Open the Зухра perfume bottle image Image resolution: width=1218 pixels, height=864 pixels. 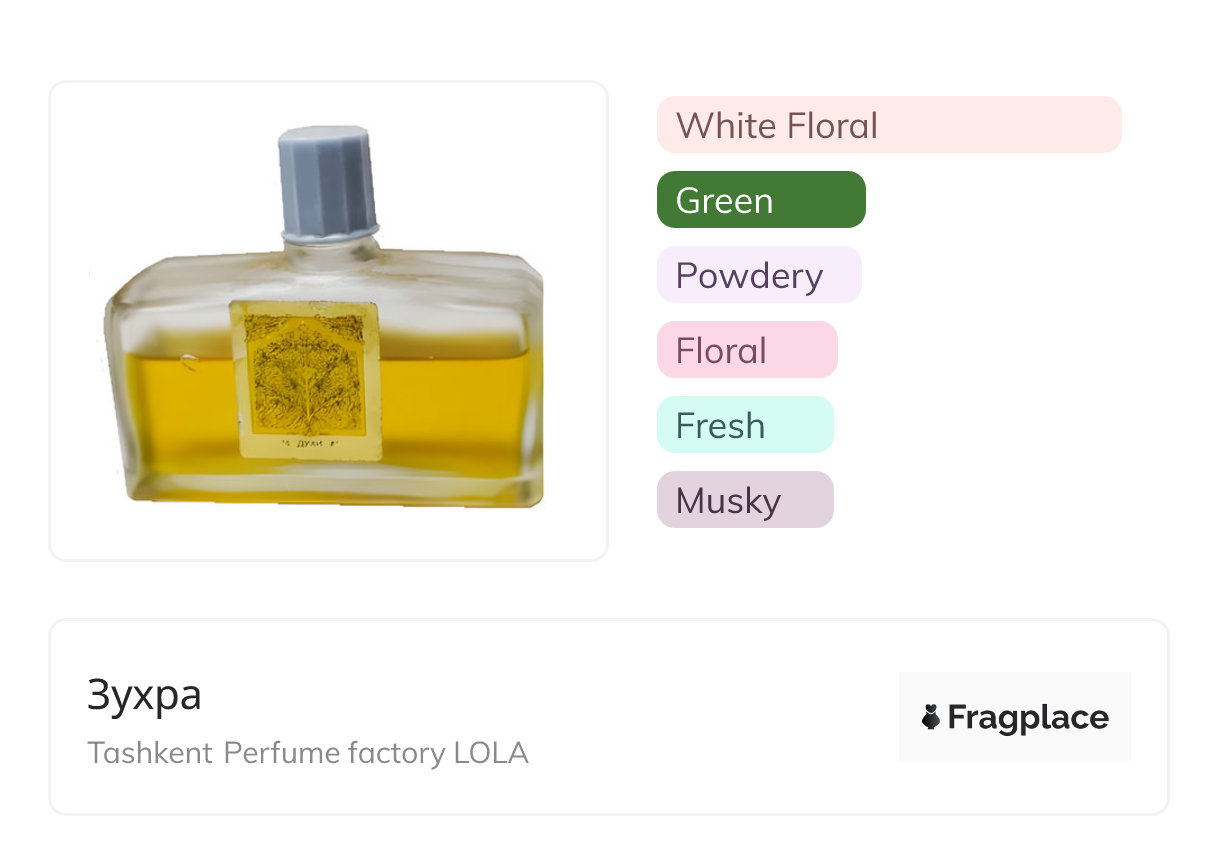click(x=328, y=320)
